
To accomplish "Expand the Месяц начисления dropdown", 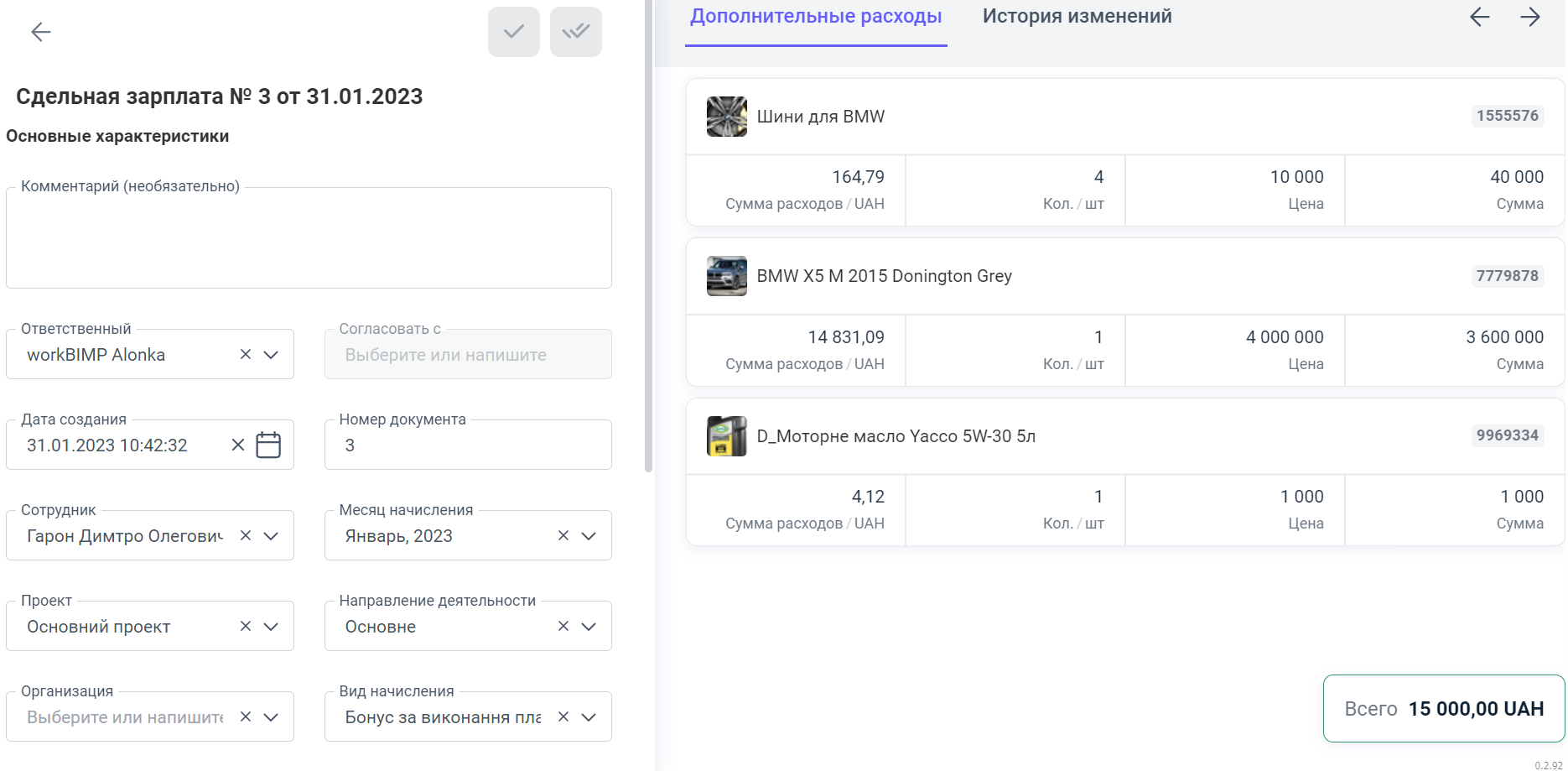I will tap(589, 535).
